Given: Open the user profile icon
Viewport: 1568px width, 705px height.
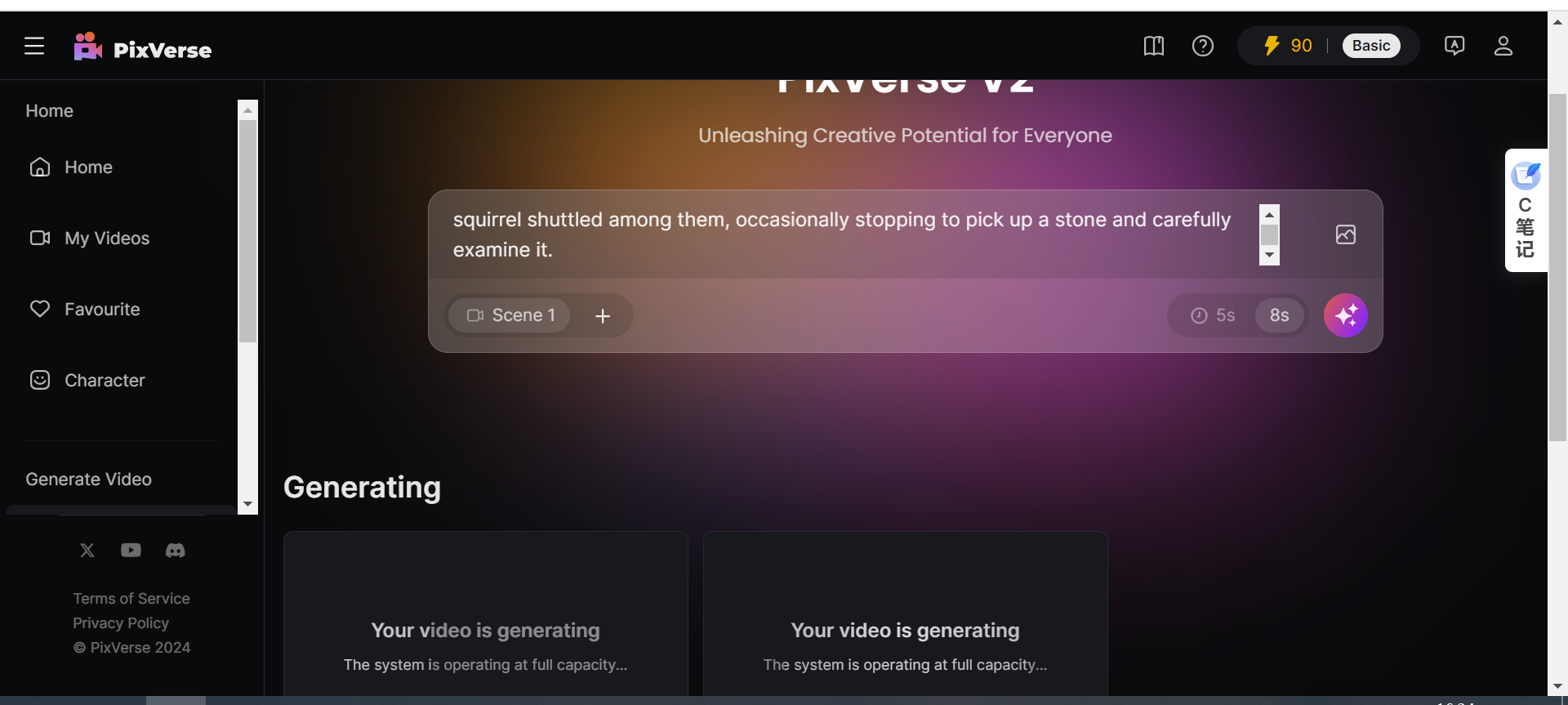Looking at the screenshot, I should point(1503,46).
